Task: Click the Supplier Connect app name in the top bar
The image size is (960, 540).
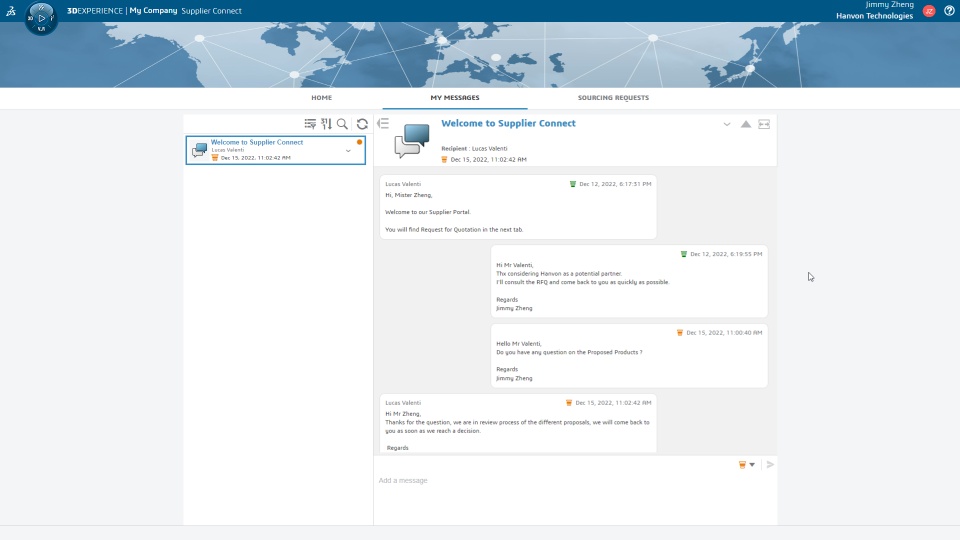Action: click(x=211, y=10)
